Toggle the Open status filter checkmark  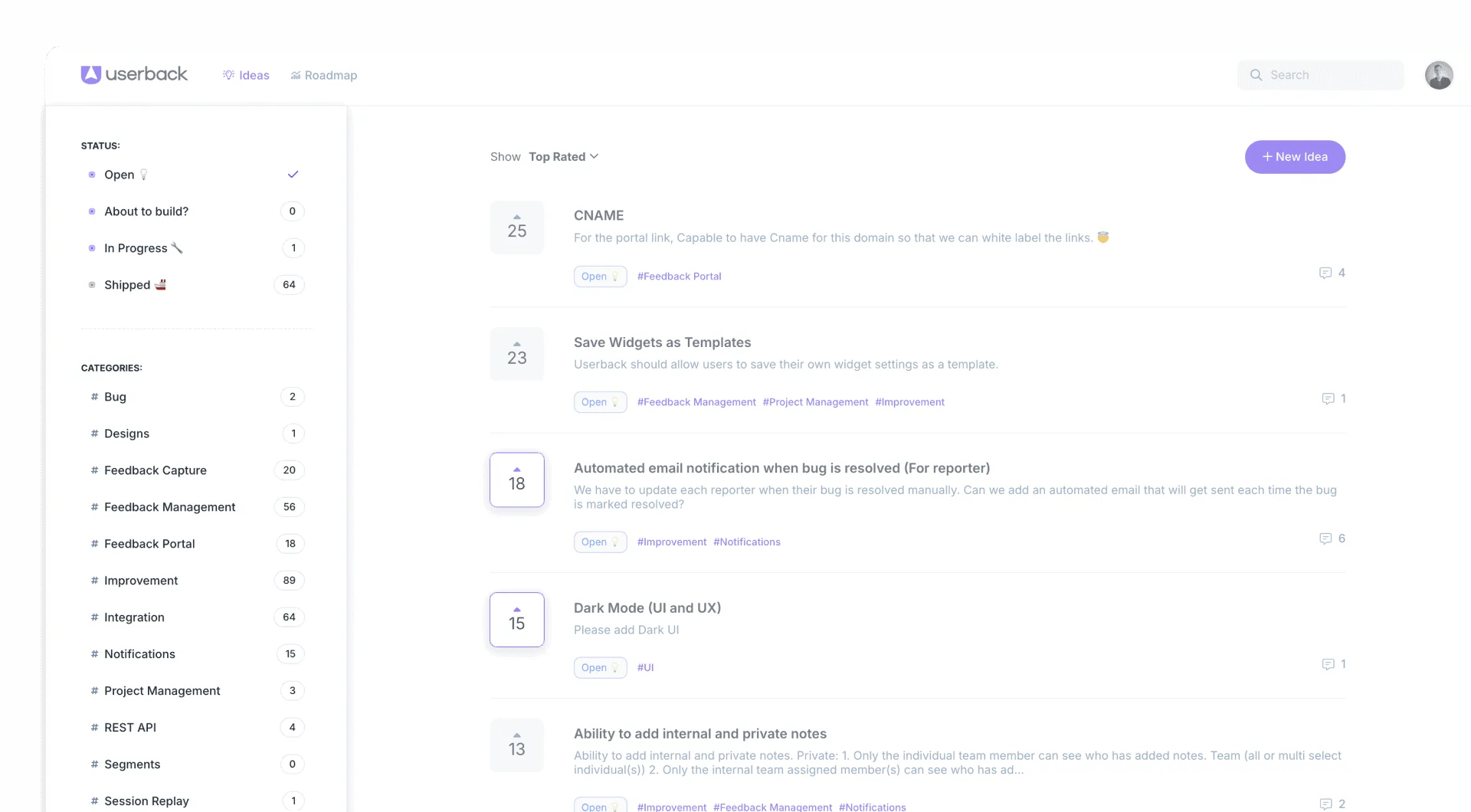point(293,175)
